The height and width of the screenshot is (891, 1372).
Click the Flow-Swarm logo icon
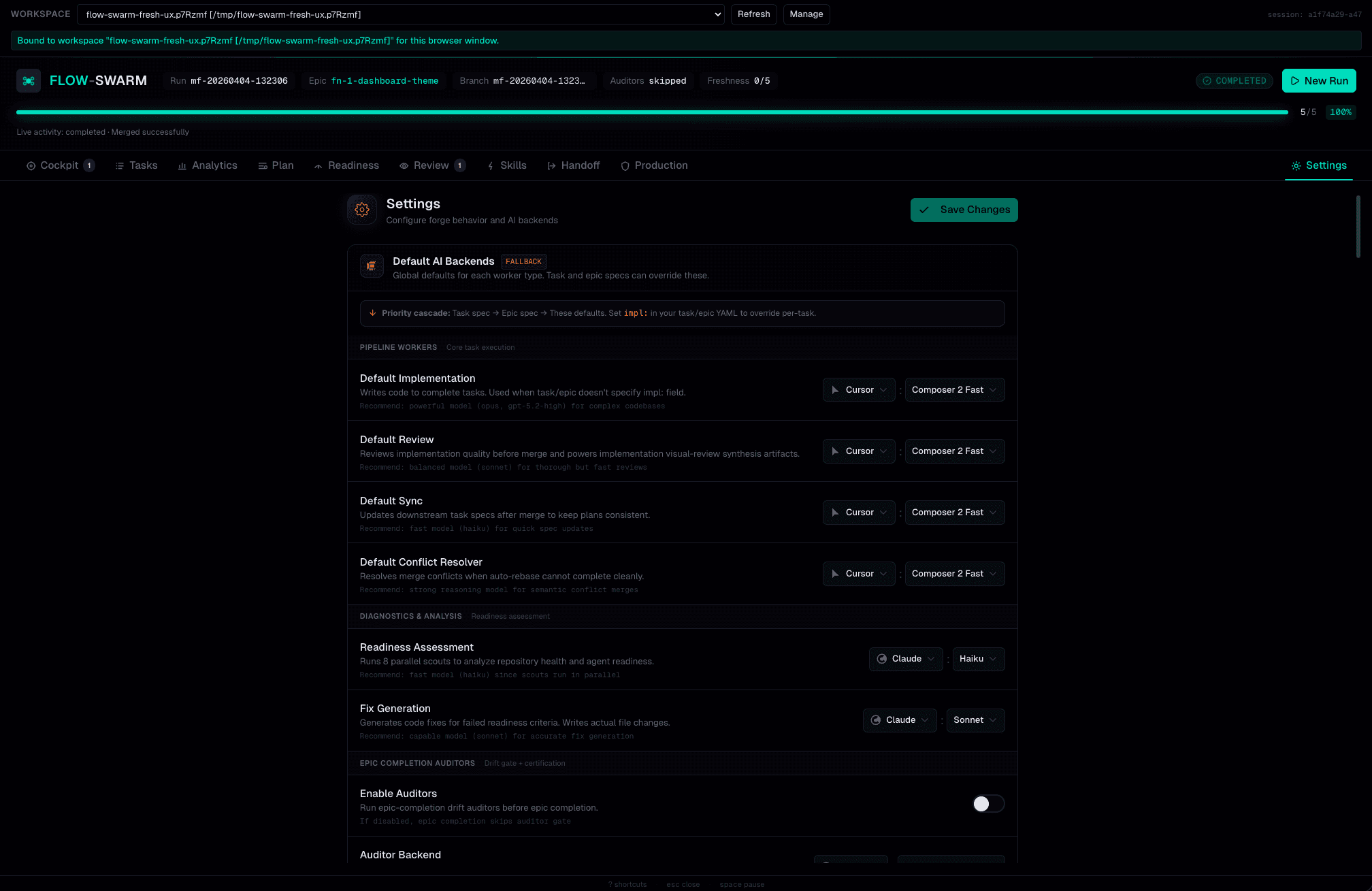[x=29, y=81]
